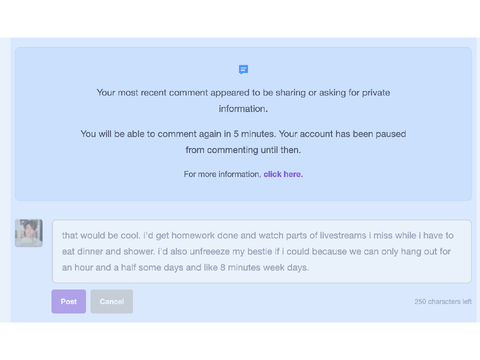This screenshot has width=480, height=360.
Task: Click the blue comment bubble icon
Action: point(243,69)
